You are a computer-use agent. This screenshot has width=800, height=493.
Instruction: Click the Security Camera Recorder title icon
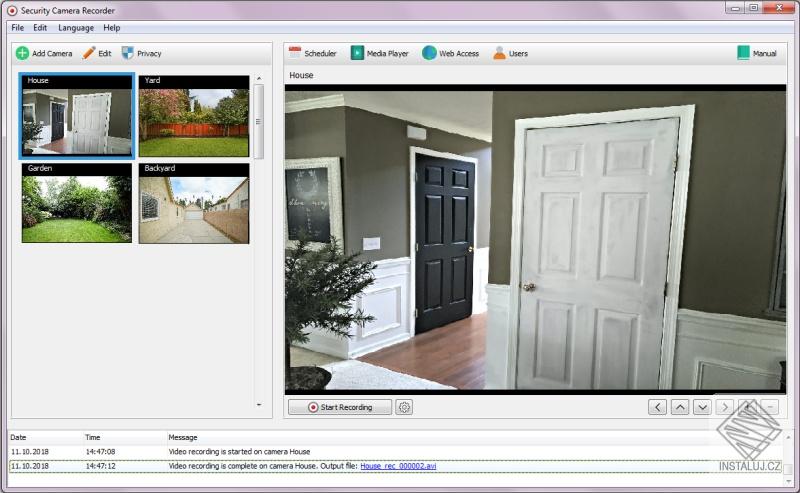pyautogui.click(x=12, y=10)
